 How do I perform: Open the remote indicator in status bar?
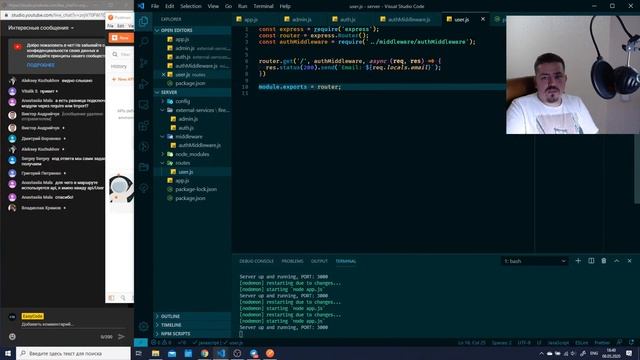pyautogui.click(x=141, y=342)
